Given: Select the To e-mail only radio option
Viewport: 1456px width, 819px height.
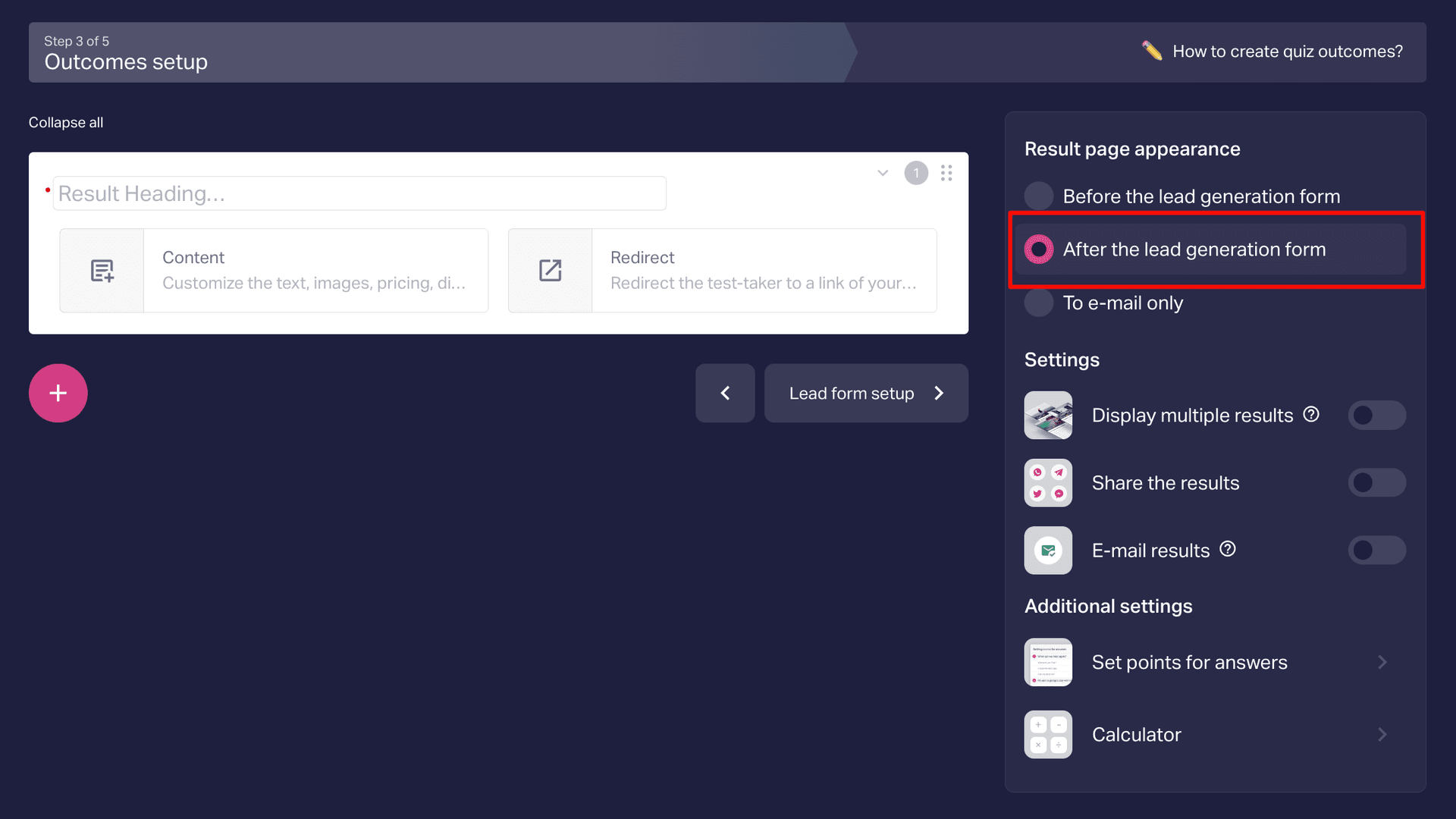Looking at the screenshot, I should 1103,303.
